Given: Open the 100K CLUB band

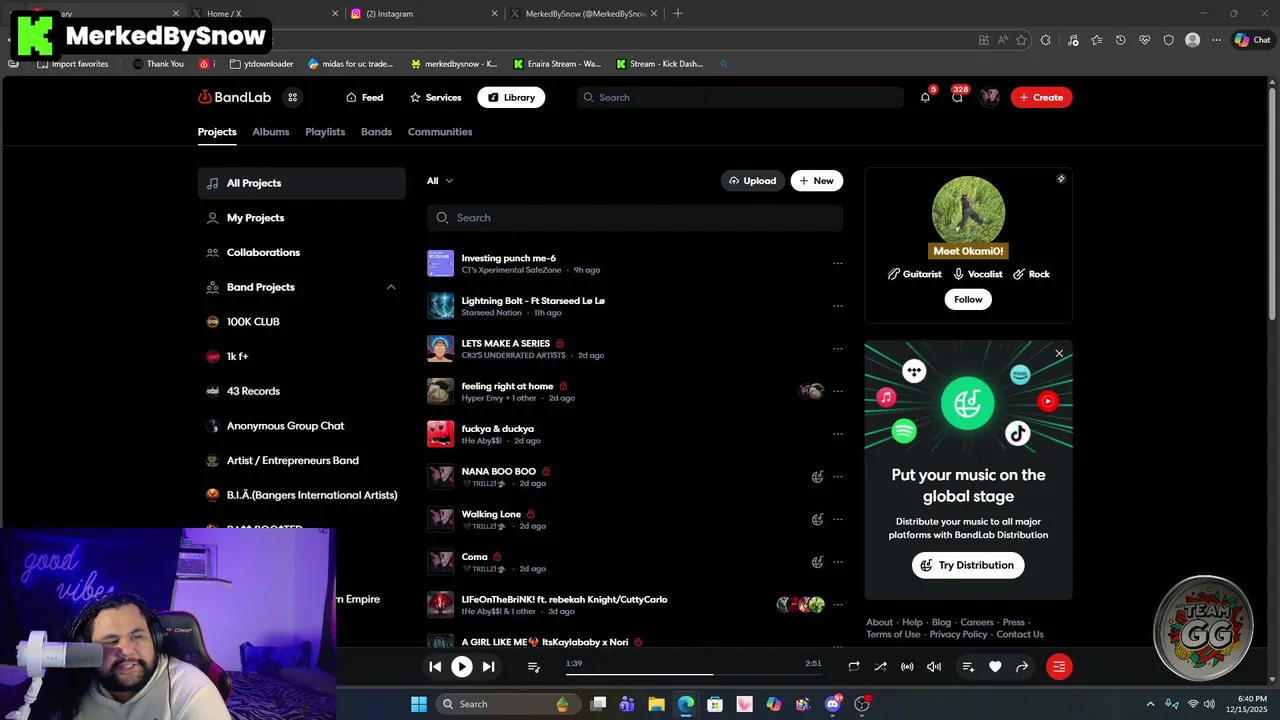Looking at the screenshot, I should coord(302,322).
